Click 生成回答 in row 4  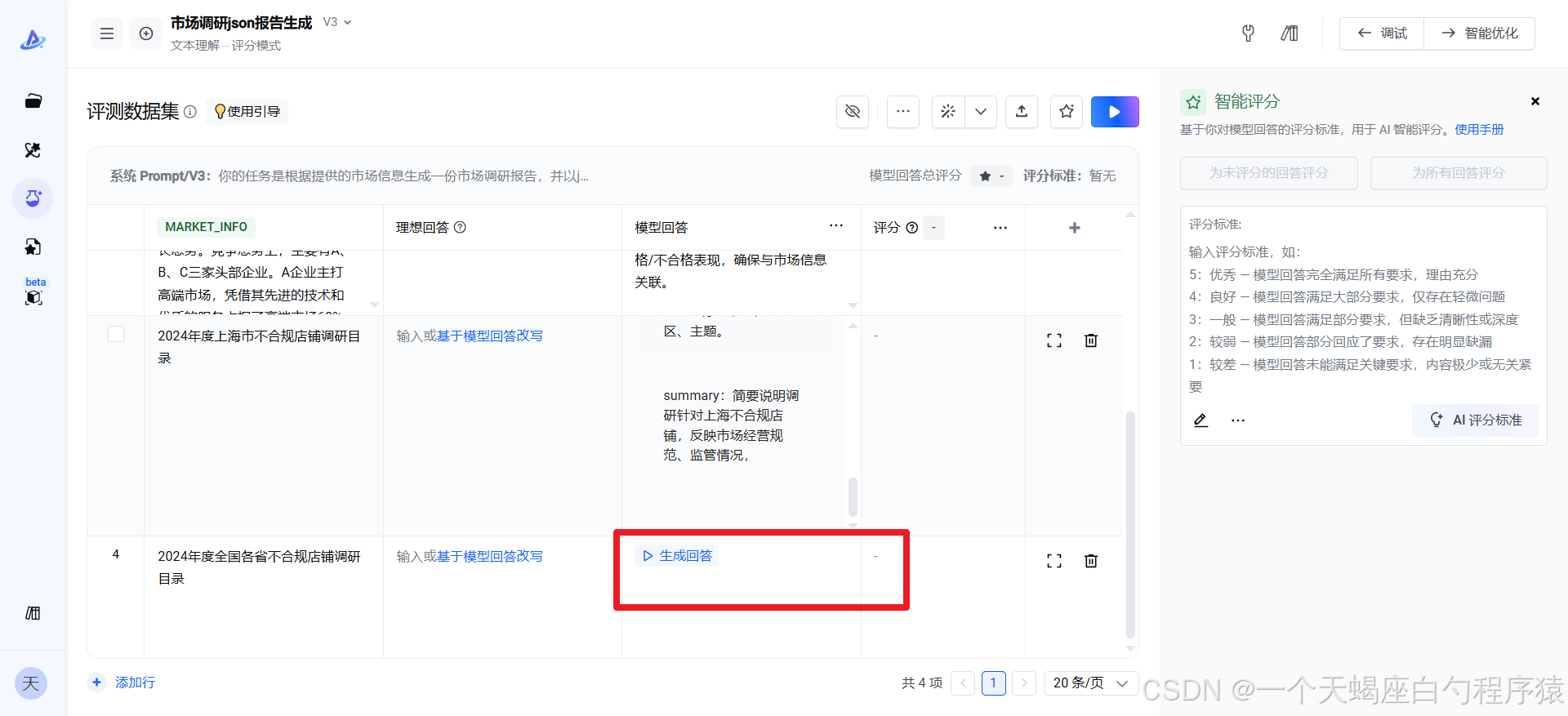677,556
